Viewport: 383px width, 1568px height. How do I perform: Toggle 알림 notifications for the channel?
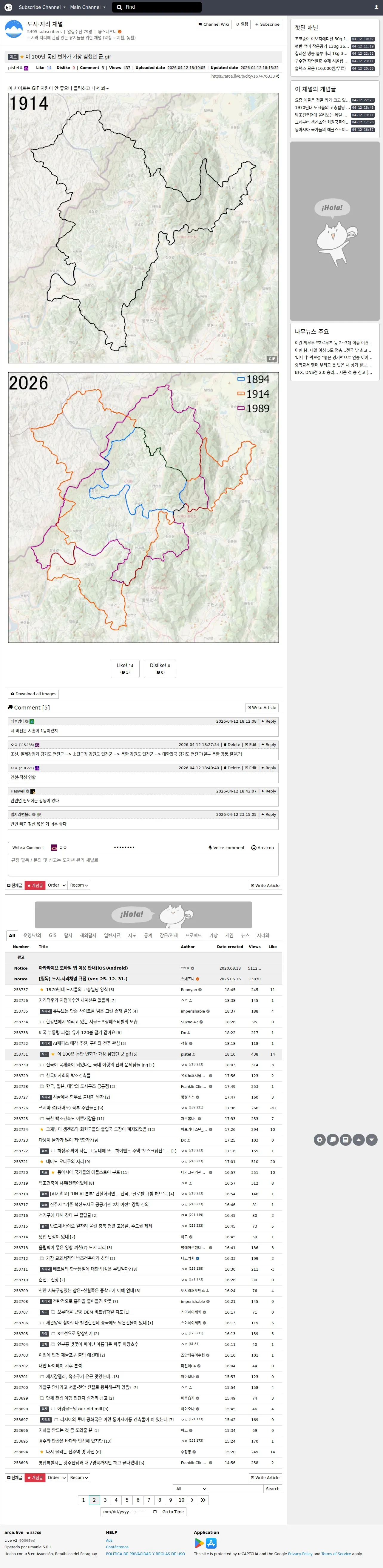(x=242, y=24)
